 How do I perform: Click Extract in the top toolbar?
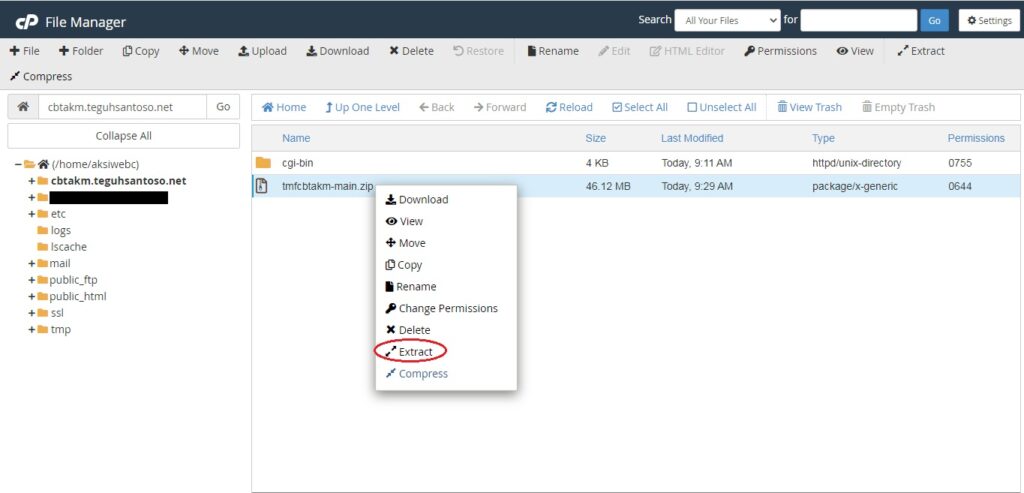921,51
